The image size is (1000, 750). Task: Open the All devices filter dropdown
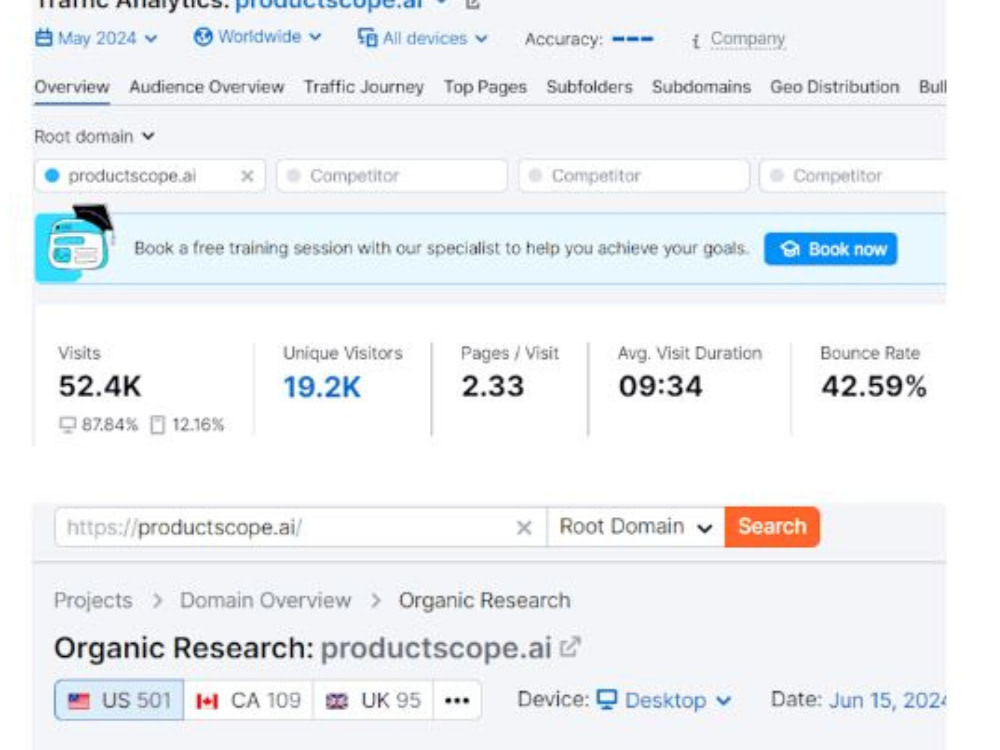(423, 38)
